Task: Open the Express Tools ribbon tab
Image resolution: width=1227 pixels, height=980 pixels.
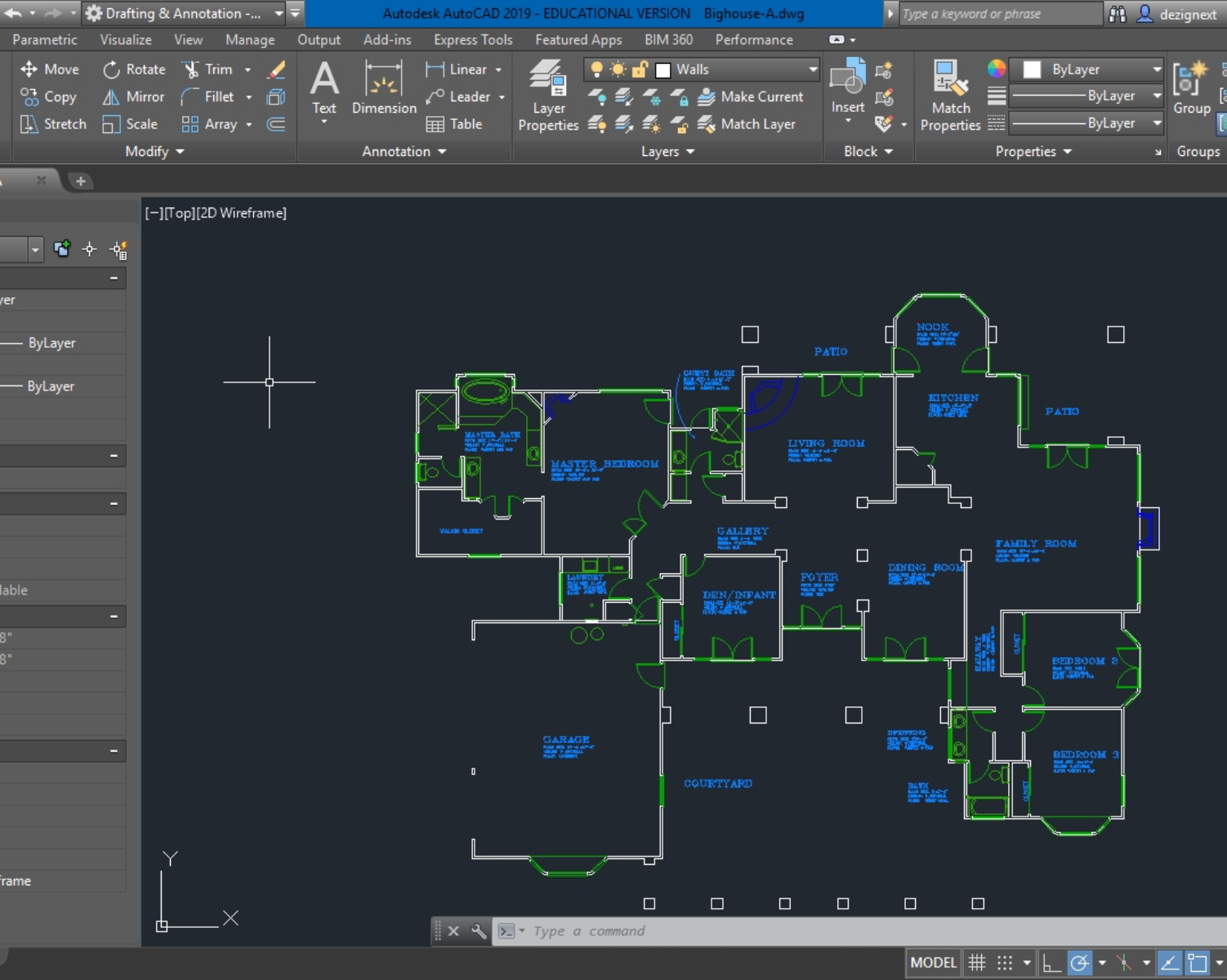Action: click(473, 39)
